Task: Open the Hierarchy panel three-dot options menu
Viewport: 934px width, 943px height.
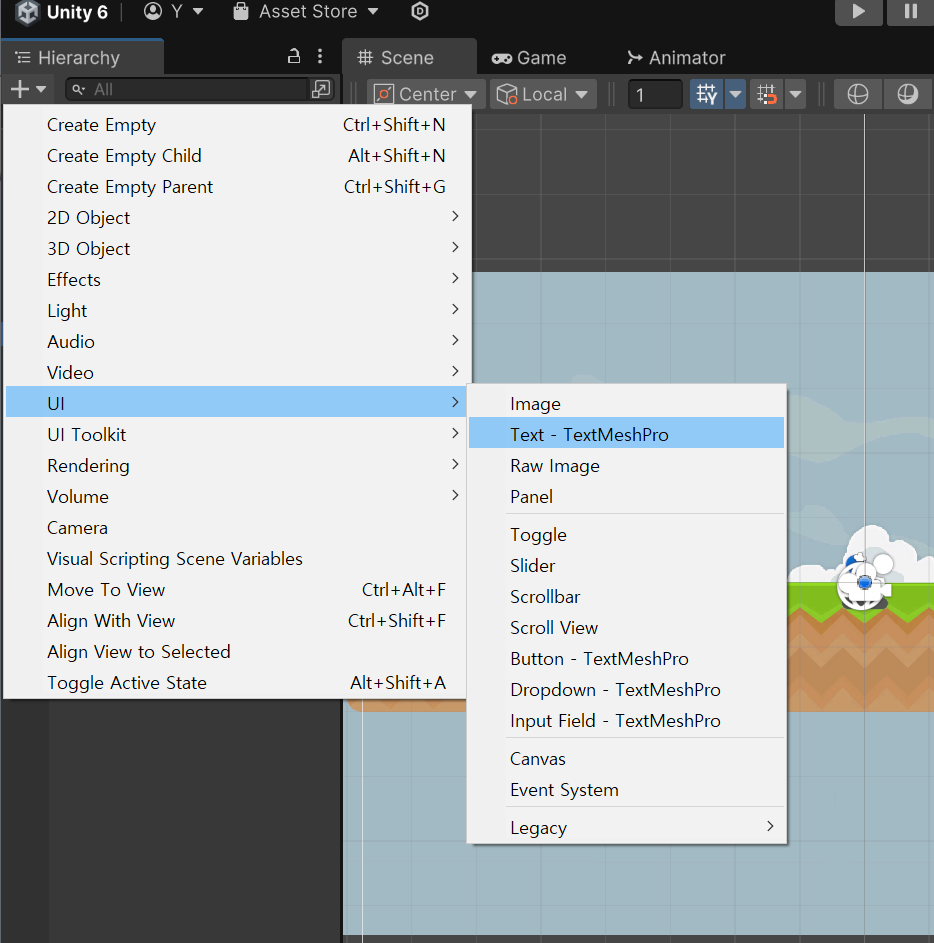Action: (320, 57)
